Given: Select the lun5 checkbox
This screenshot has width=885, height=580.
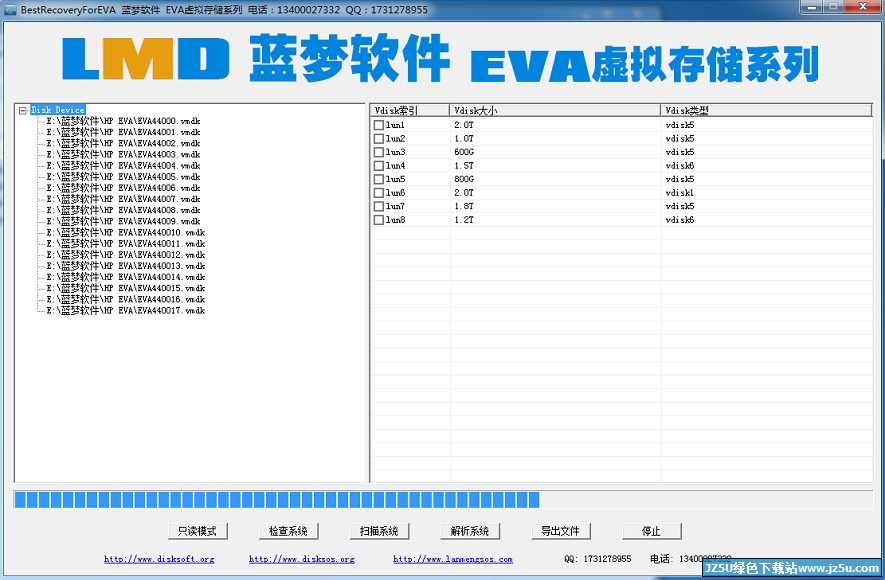Looking at the screenshot, I should (x=379, y=179).
